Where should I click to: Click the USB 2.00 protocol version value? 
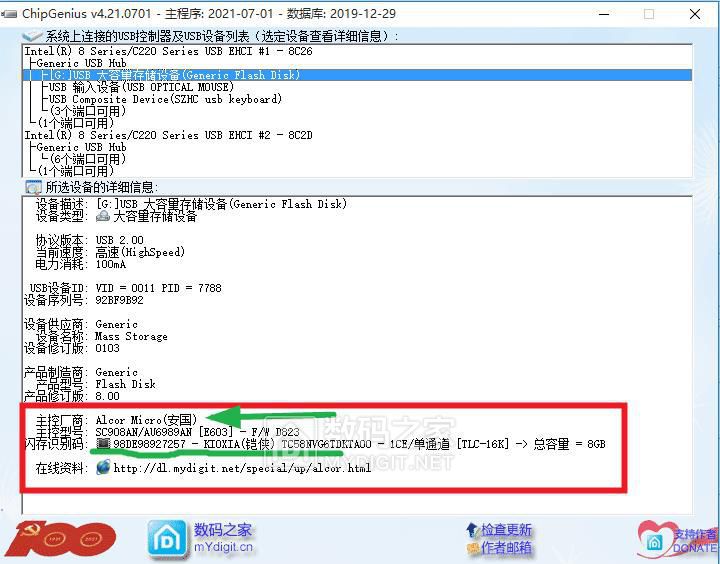(x=119, y=240)
